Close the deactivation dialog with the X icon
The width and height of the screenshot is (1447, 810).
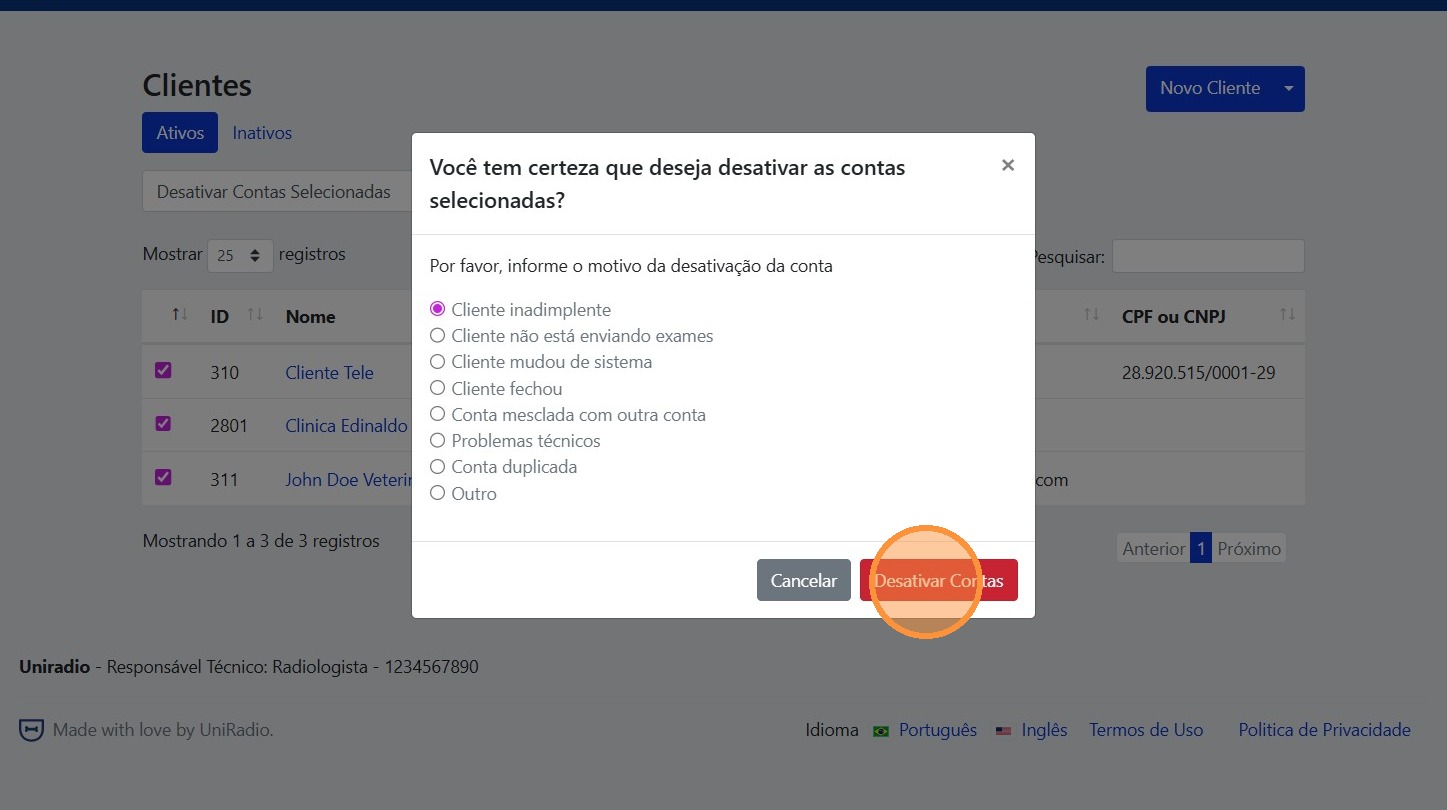tap(1007, 165)
